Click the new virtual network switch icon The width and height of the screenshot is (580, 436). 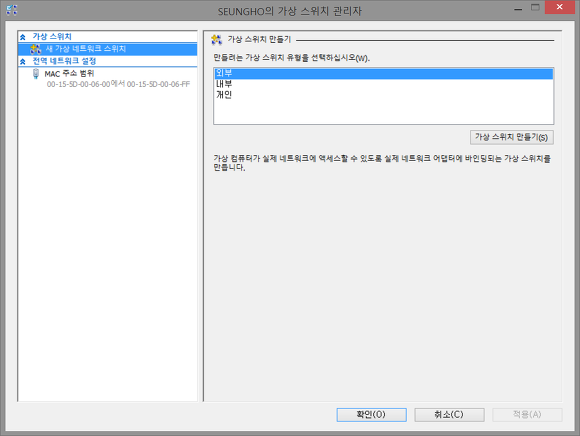pyautogui.click(x=36, y=49)
